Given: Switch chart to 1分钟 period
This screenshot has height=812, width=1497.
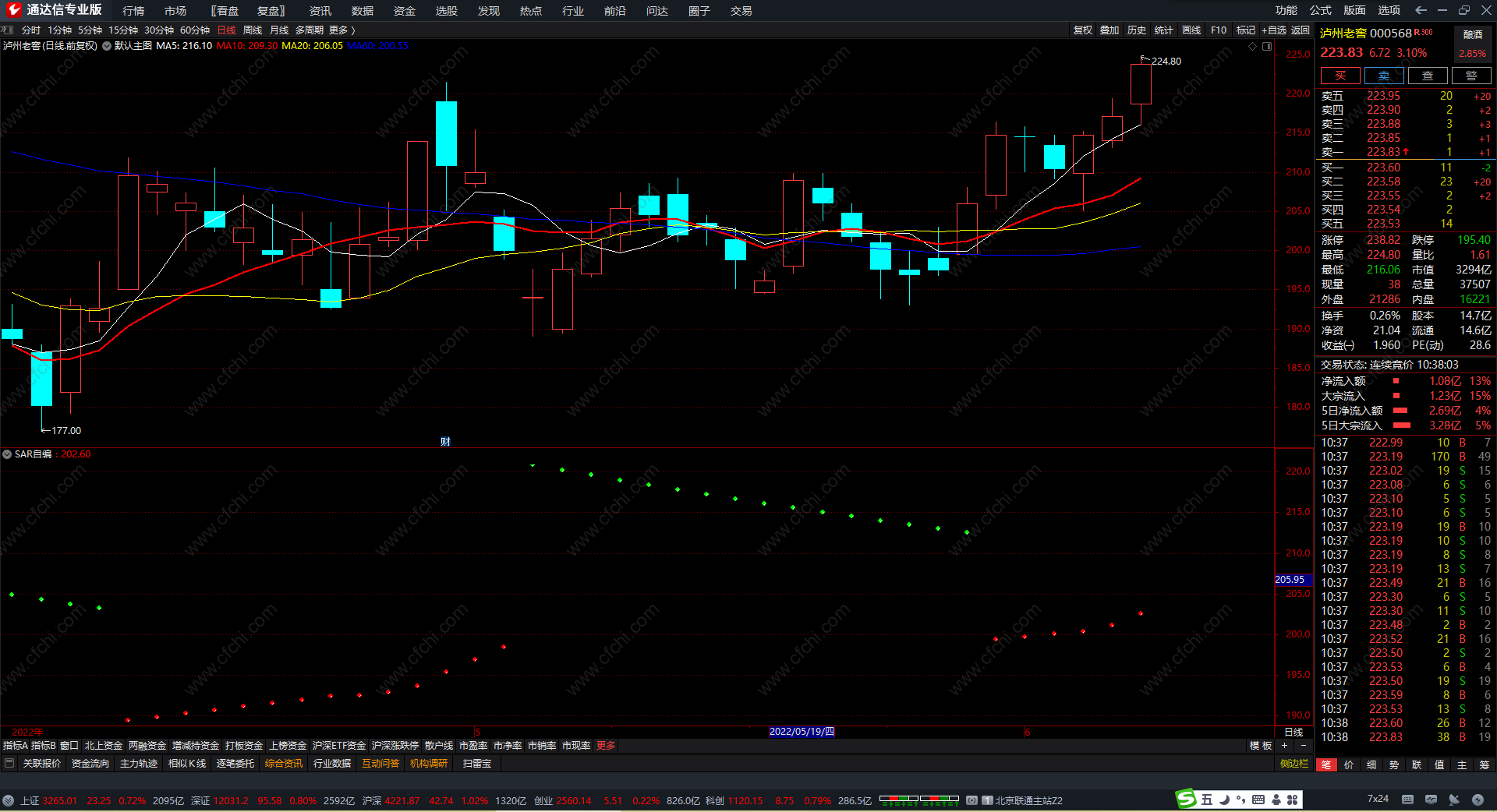Looking at the screenshot, I should pyautogui.click(x=59, y=30).
